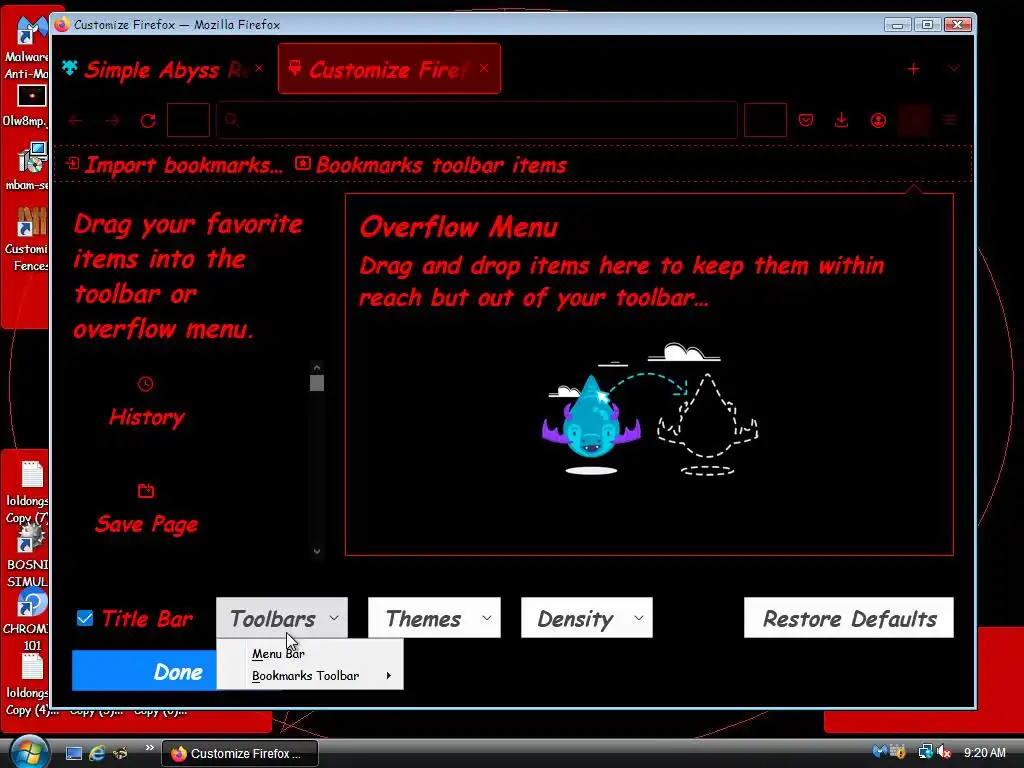This screenshot has width=1024, height=768.
Task: Close the Customize Firefox tab
Action: pyautogui.click(x=484, y=68)
